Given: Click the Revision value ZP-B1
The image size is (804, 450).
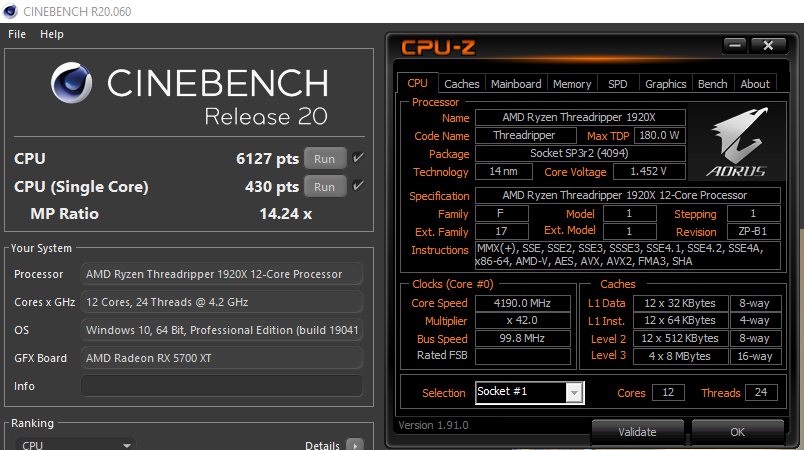Looking at the screenshot, I should 754,231.
